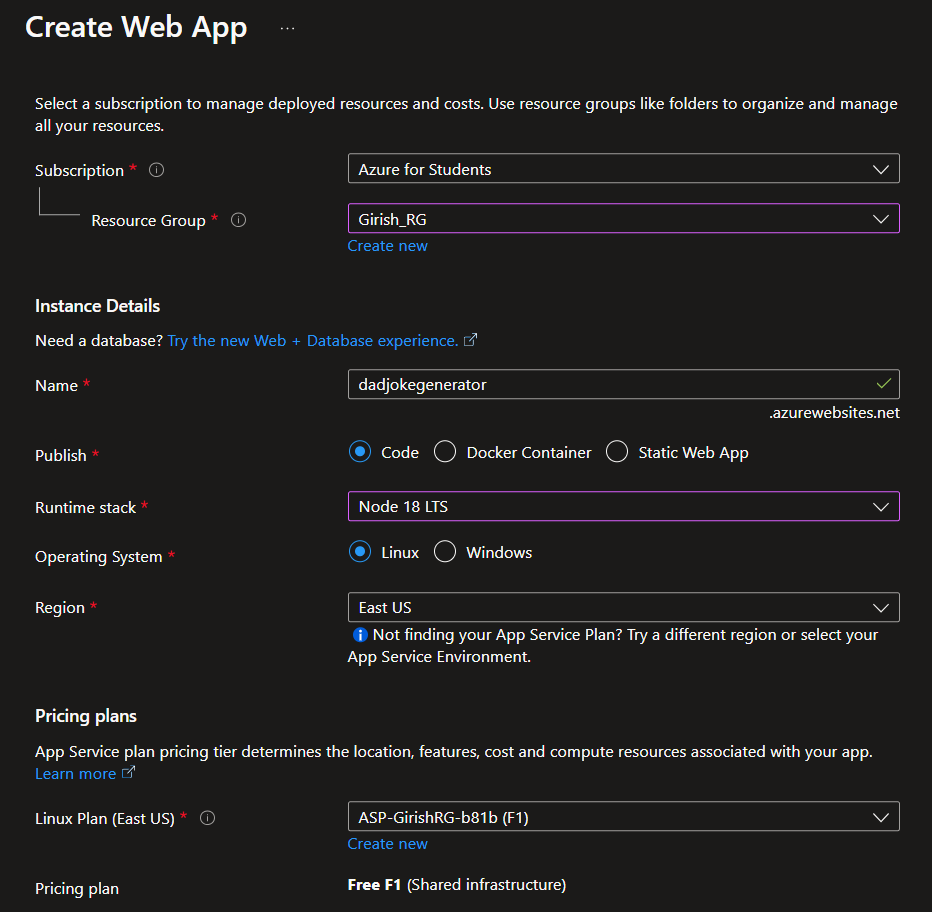Click Create new under Linux Plan
932x912 pixels.
(x=387, y=844)
